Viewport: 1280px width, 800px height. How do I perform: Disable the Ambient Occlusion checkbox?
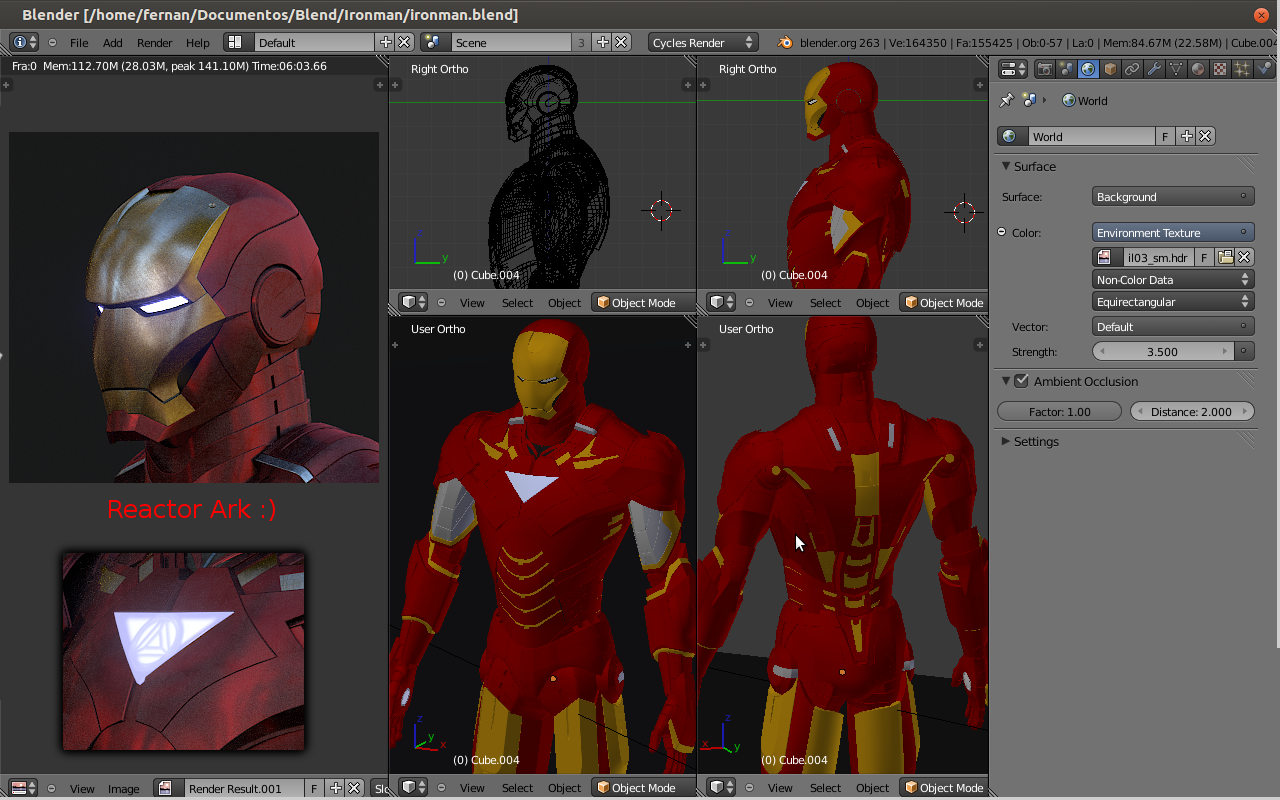pos(1021,381)
